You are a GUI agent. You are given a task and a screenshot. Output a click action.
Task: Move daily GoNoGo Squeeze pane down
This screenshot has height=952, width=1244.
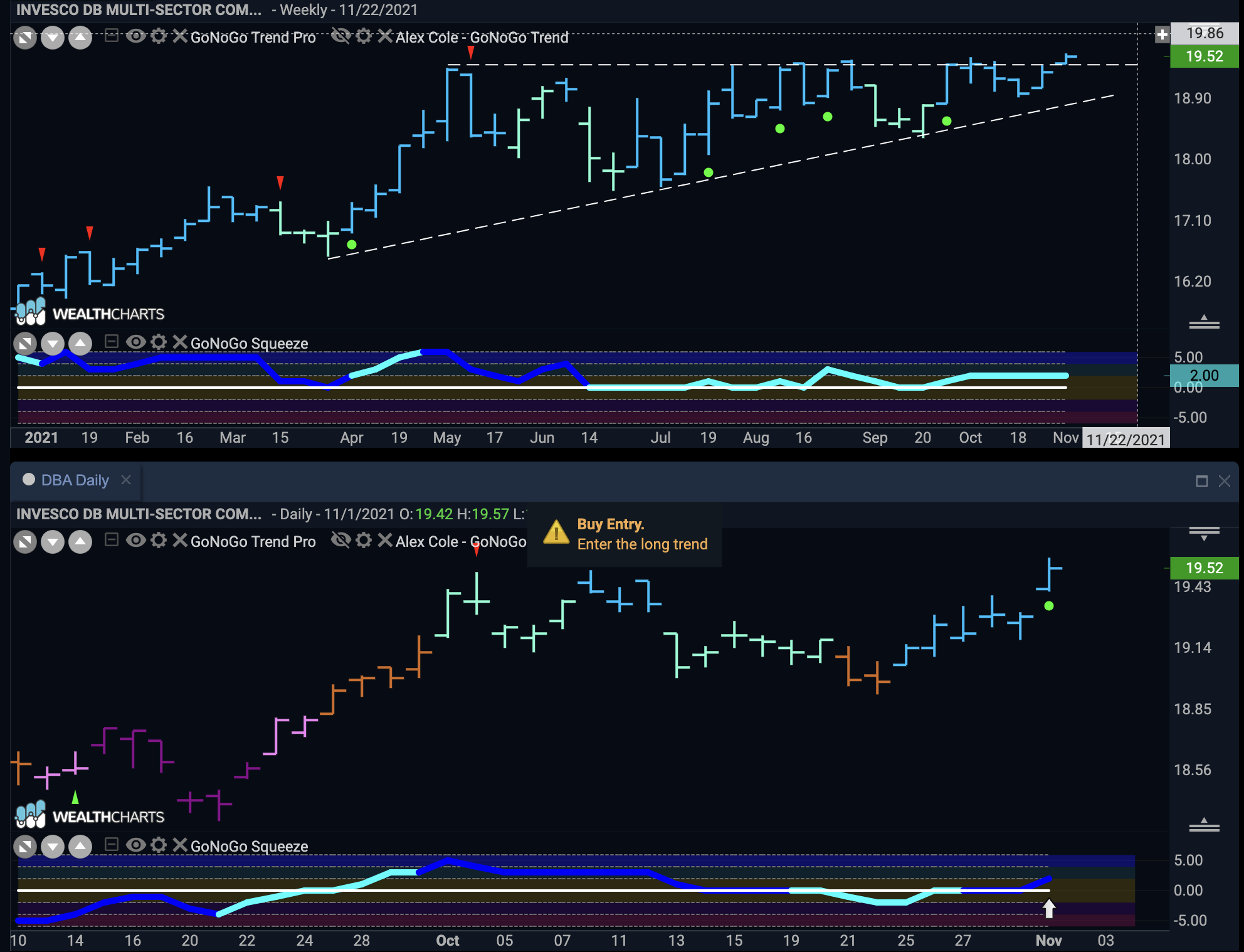coord(53,847)
